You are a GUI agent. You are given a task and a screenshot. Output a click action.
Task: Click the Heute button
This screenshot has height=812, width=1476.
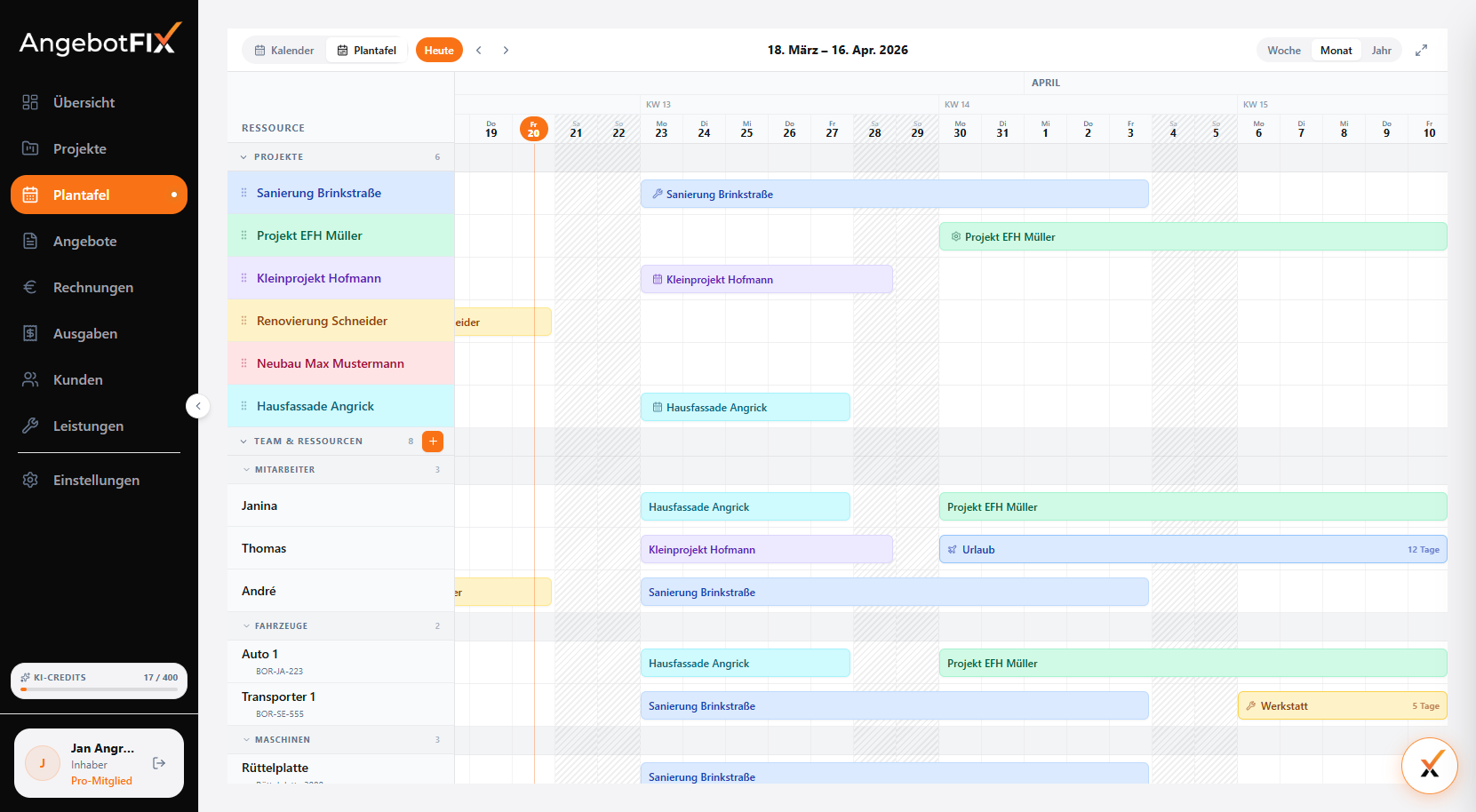pyautogui.click(x=439, y=51)
